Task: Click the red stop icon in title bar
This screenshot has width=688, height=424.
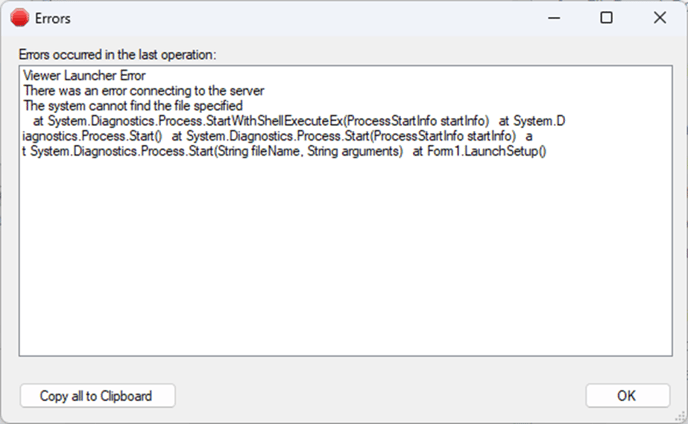Action: tap(20, 18)
